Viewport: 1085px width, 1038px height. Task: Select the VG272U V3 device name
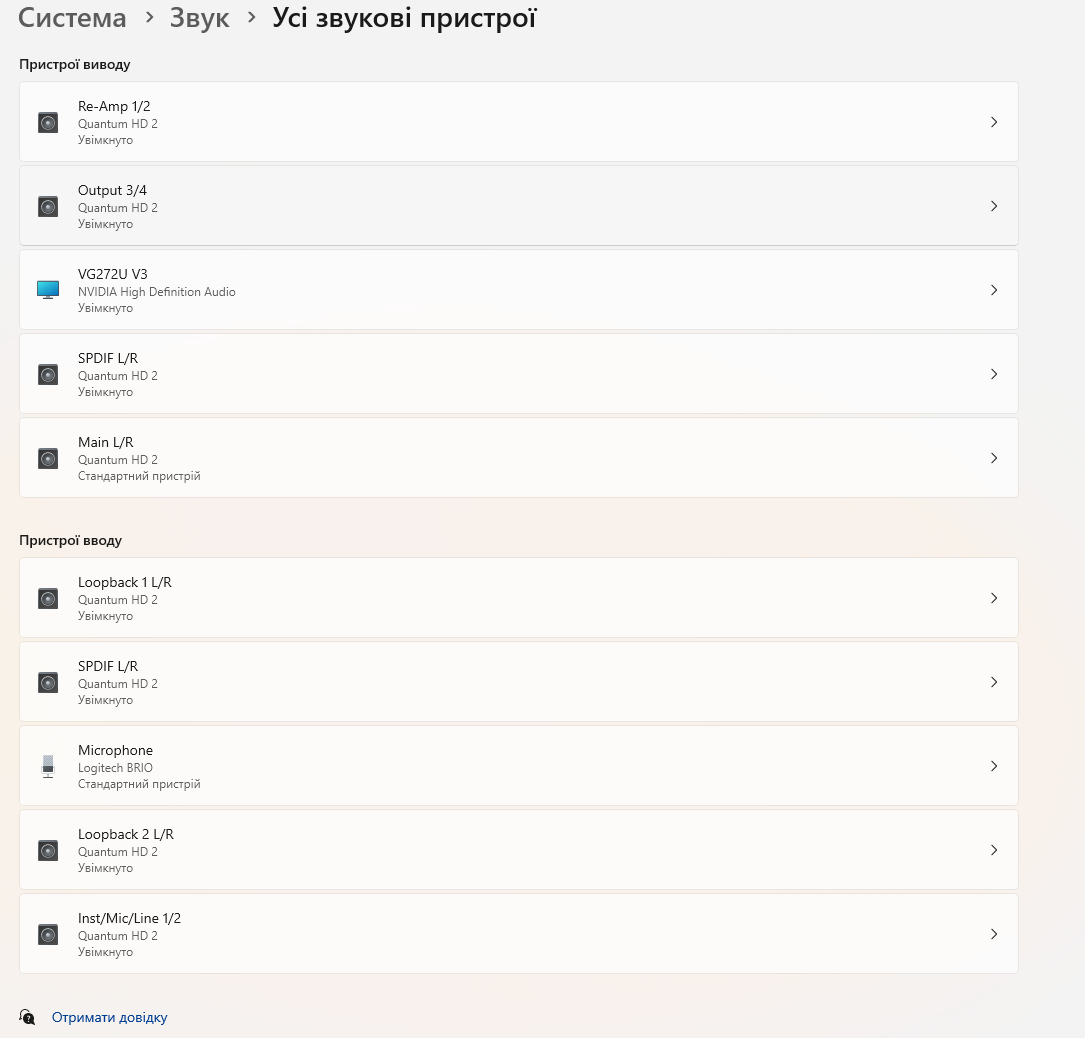click(x=113, y=274)
